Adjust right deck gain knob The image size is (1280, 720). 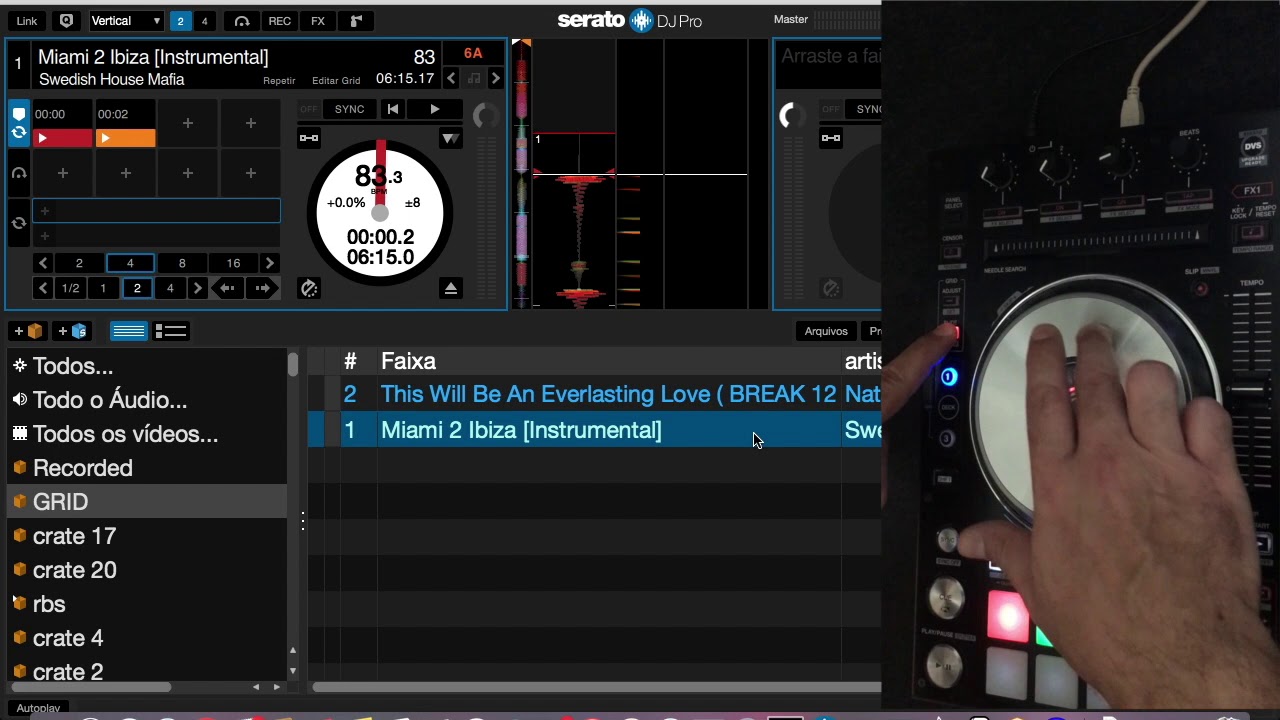pyautogui.click(x=791, y=116)
